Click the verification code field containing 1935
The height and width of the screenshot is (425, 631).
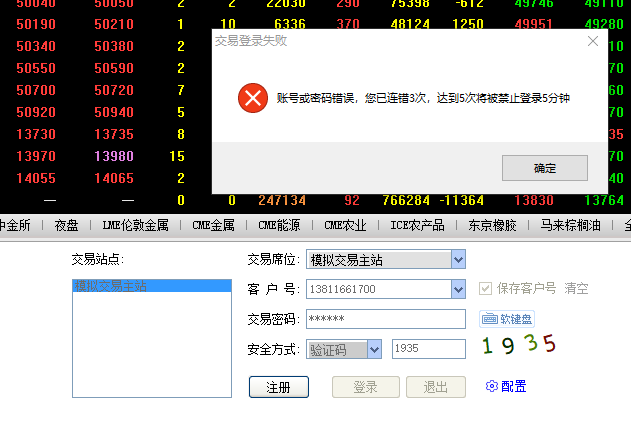(x=429, y=349)
